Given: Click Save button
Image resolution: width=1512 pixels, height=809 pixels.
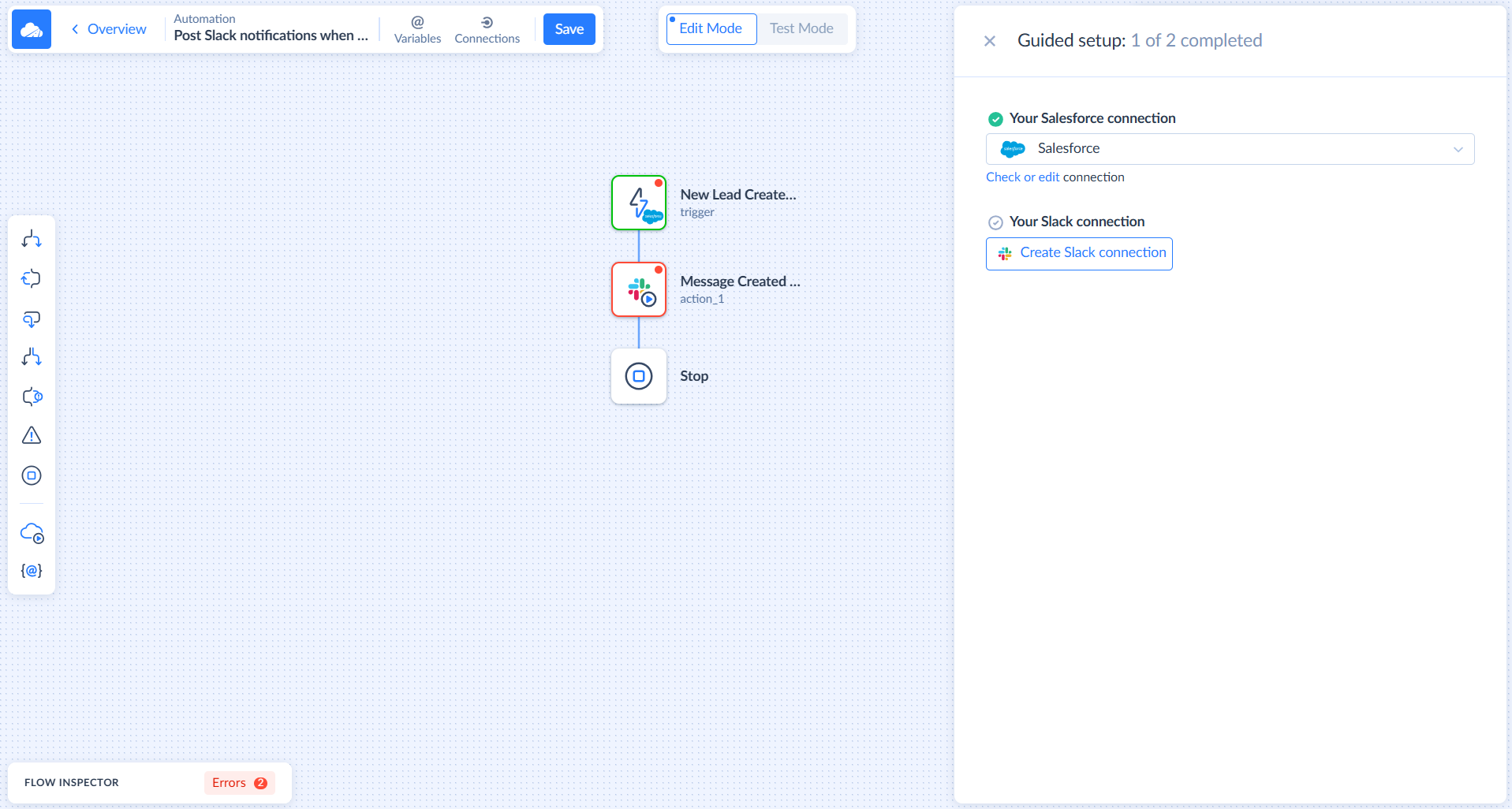Looking at the screenshot, I should 569,29.
